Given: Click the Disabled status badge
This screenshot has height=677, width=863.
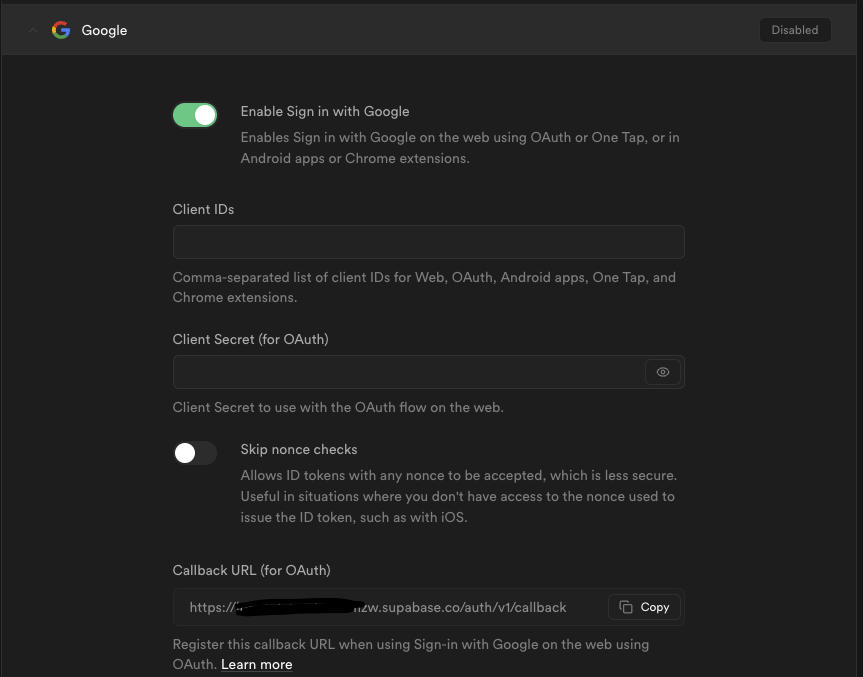Looking at the screenshot, I should (x=794, y=30).
